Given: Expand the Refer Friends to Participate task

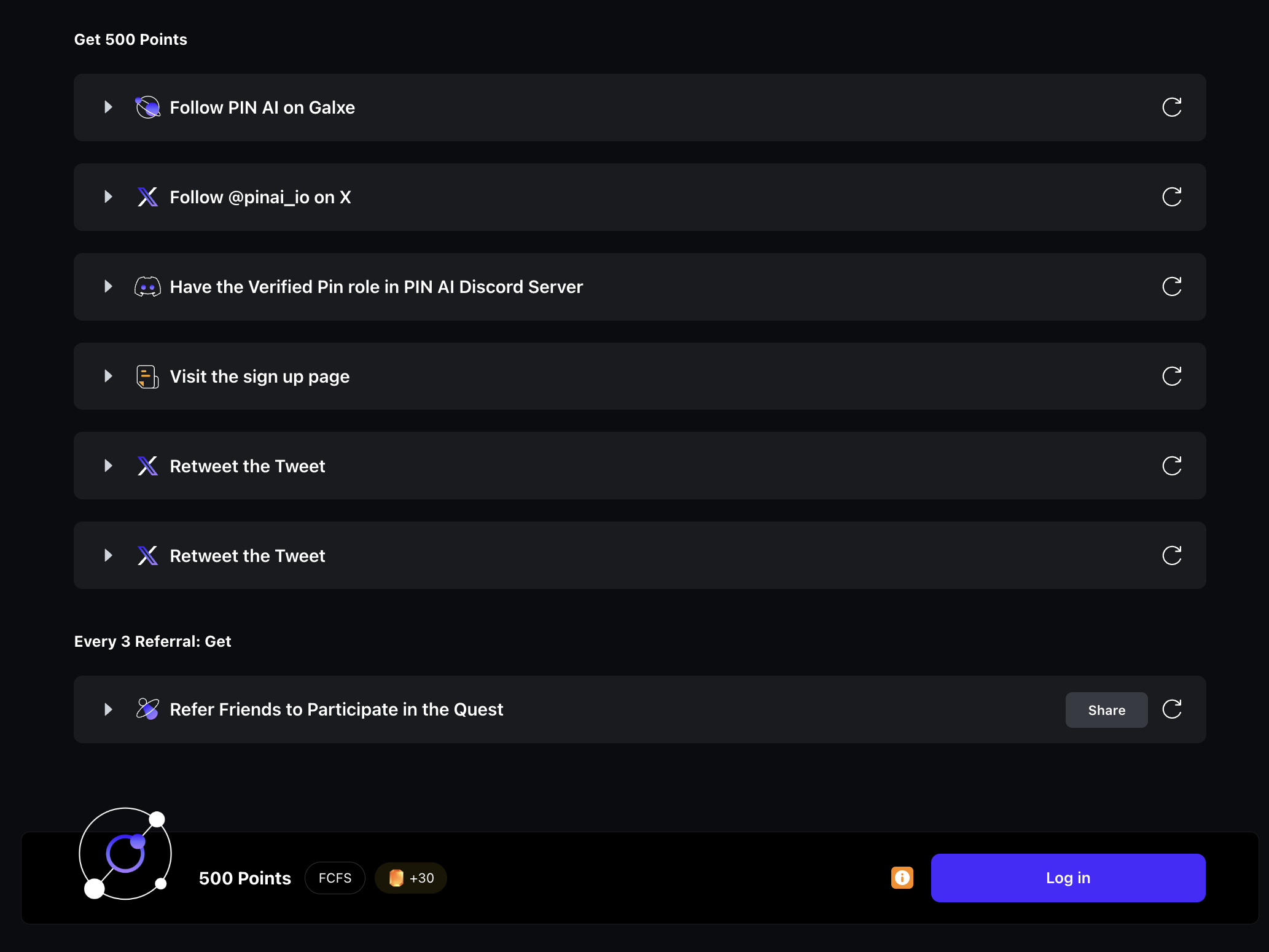Looking at the screenshot, I should [x=108, y=709].
